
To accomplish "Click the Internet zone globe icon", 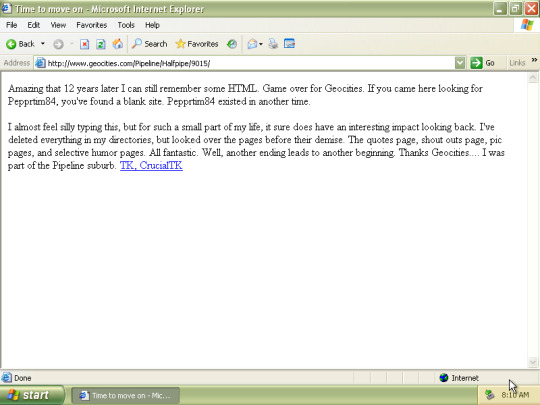I will (x=444, y=378).
